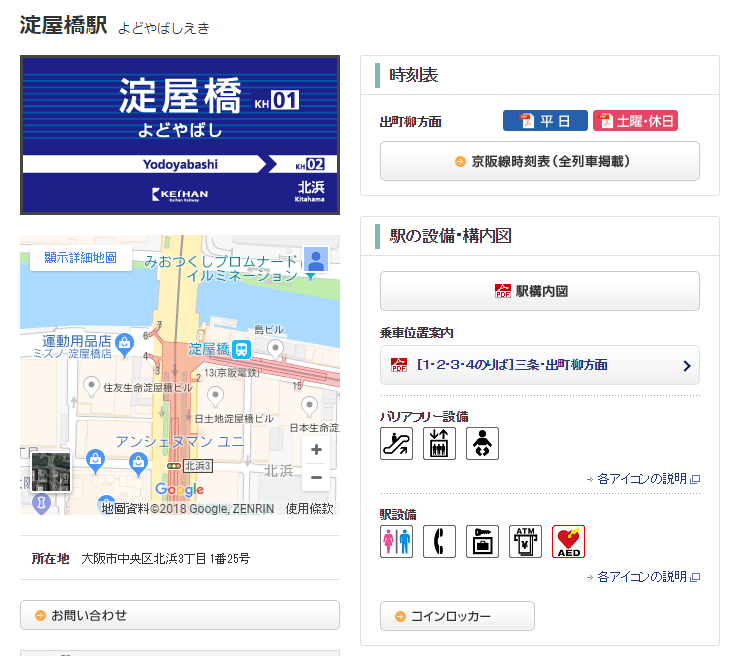Open 京阪線時刻表（全列車掲載） button
Image resolution: width=737 pixels, height=656 pixels.
(x=540, y=161)
